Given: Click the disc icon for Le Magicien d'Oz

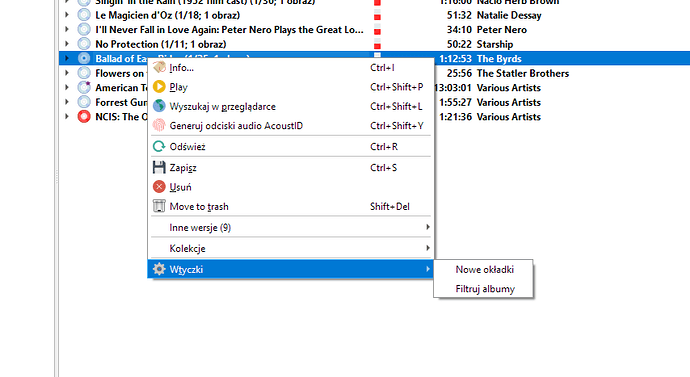Looking at the screenshot, I should coord(84,15).
